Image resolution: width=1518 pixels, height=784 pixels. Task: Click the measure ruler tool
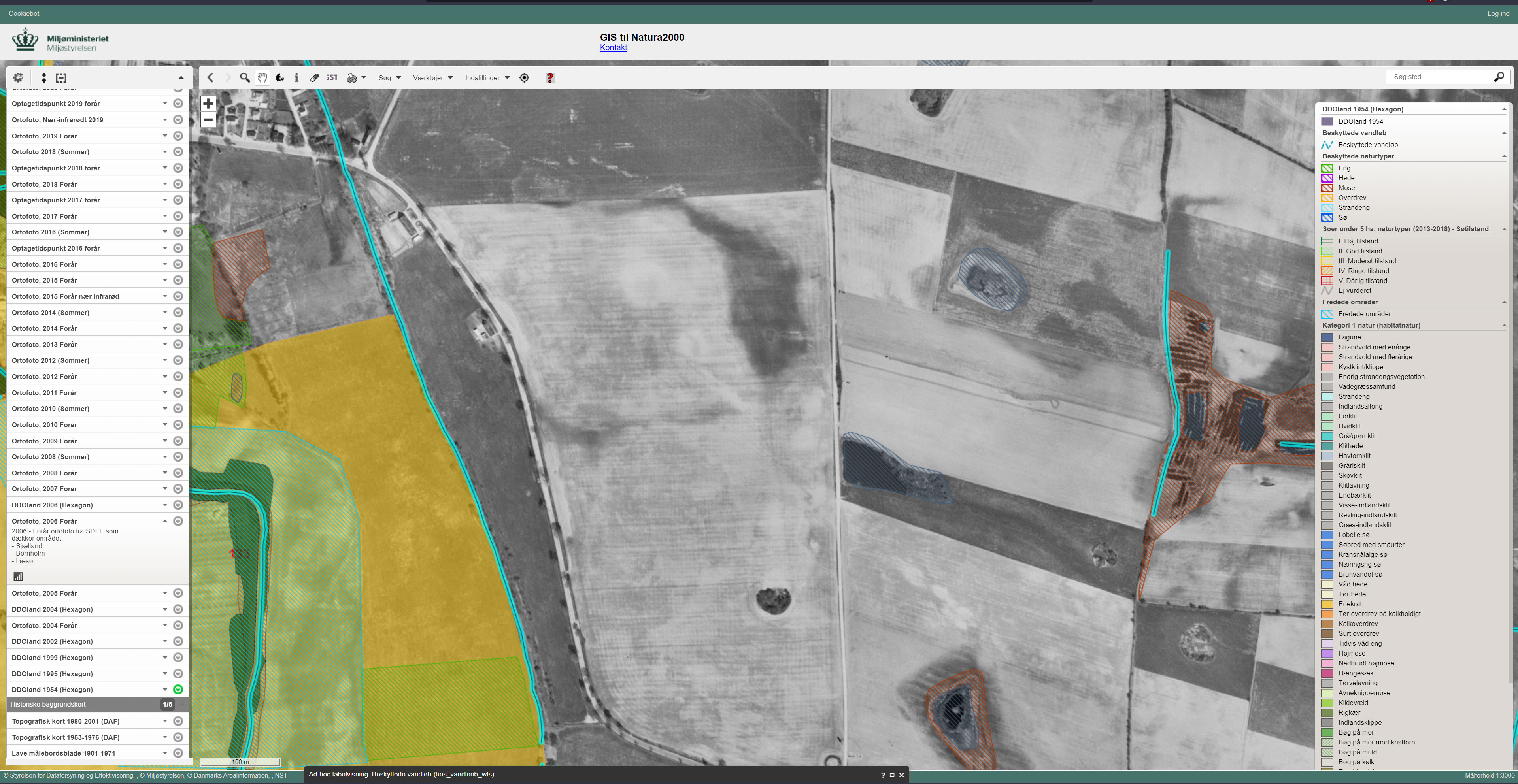(x=315, y=78)
